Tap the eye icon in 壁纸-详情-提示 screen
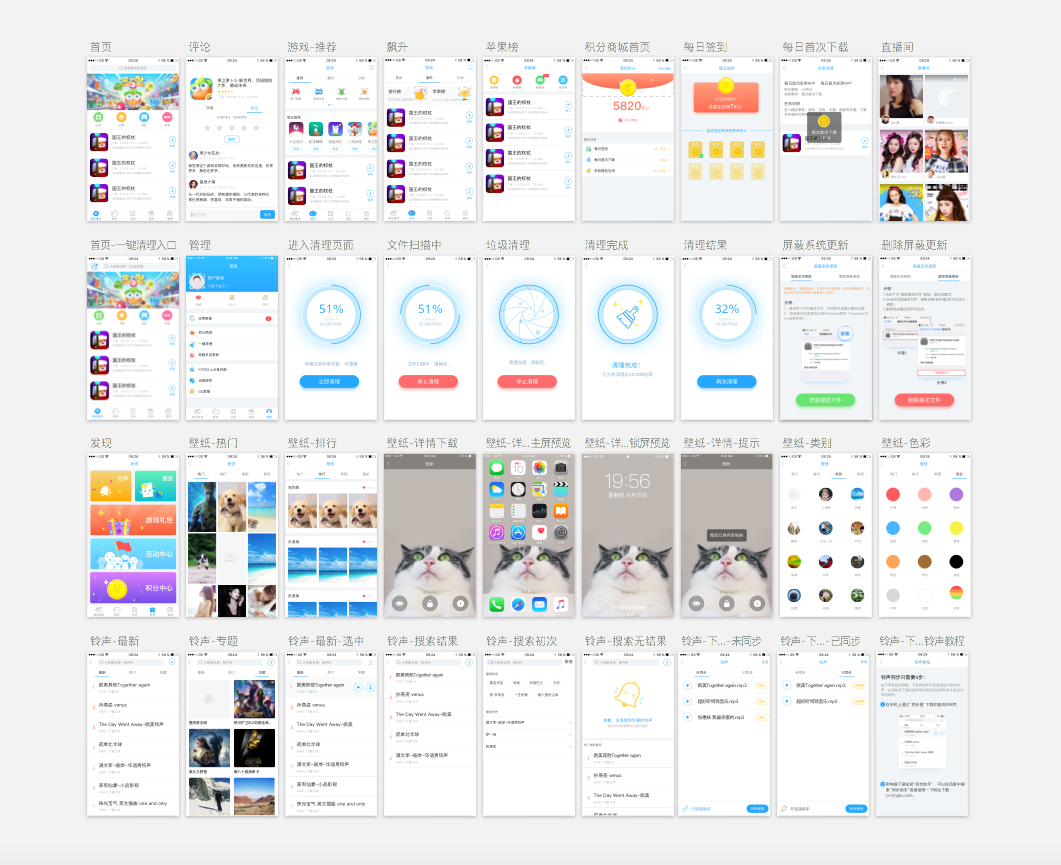1061x865 pixels. click(696, 602)
